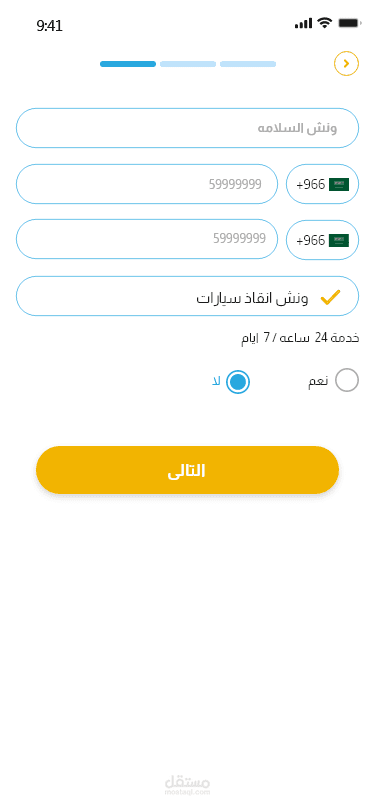Tap the orange back arrow circle icon
This screenshot has width=375, height=812.
click(346, 64)
